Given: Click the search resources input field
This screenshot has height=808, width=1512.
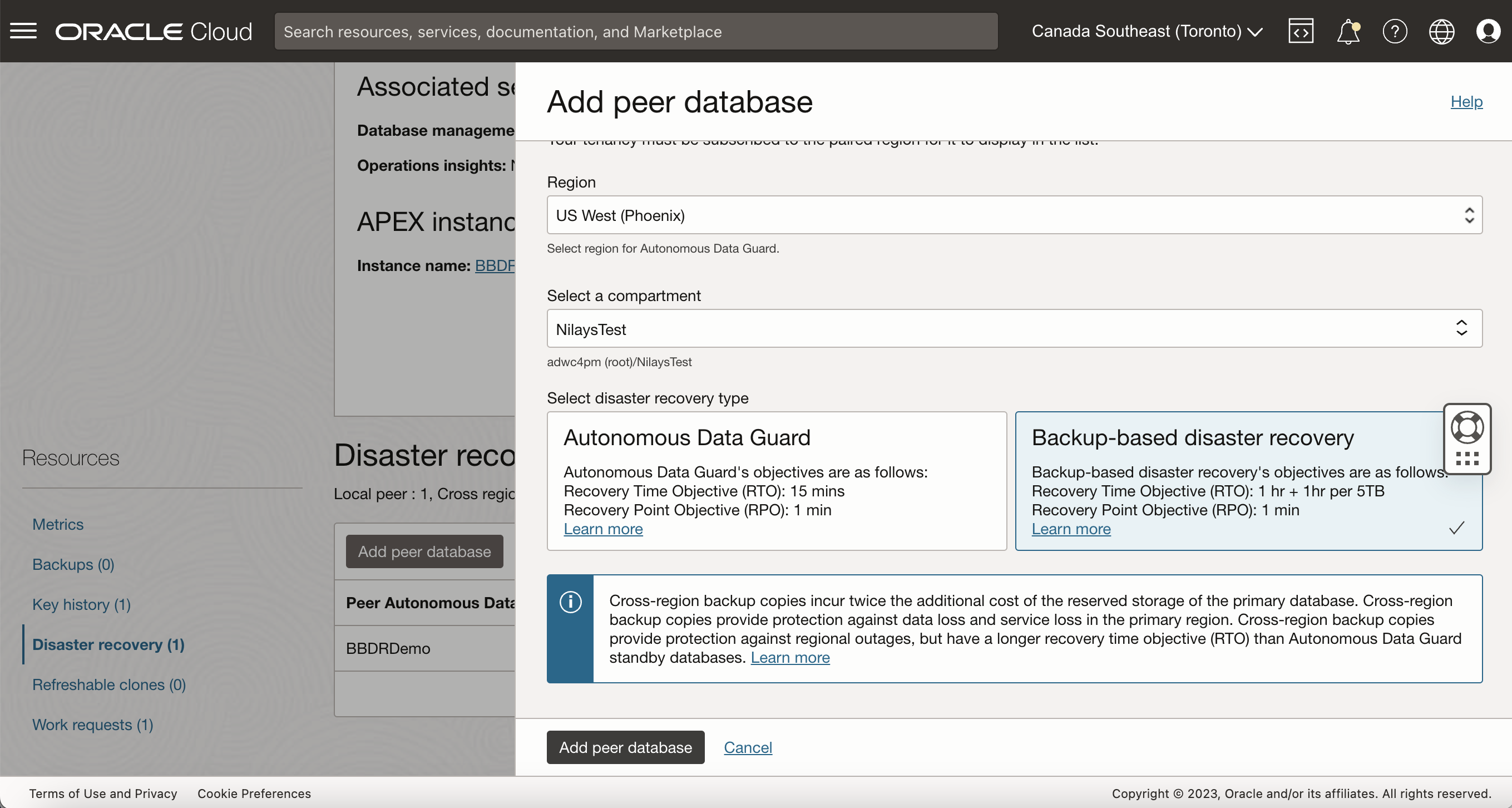Looking at the screenshot, I should (636, 31).
